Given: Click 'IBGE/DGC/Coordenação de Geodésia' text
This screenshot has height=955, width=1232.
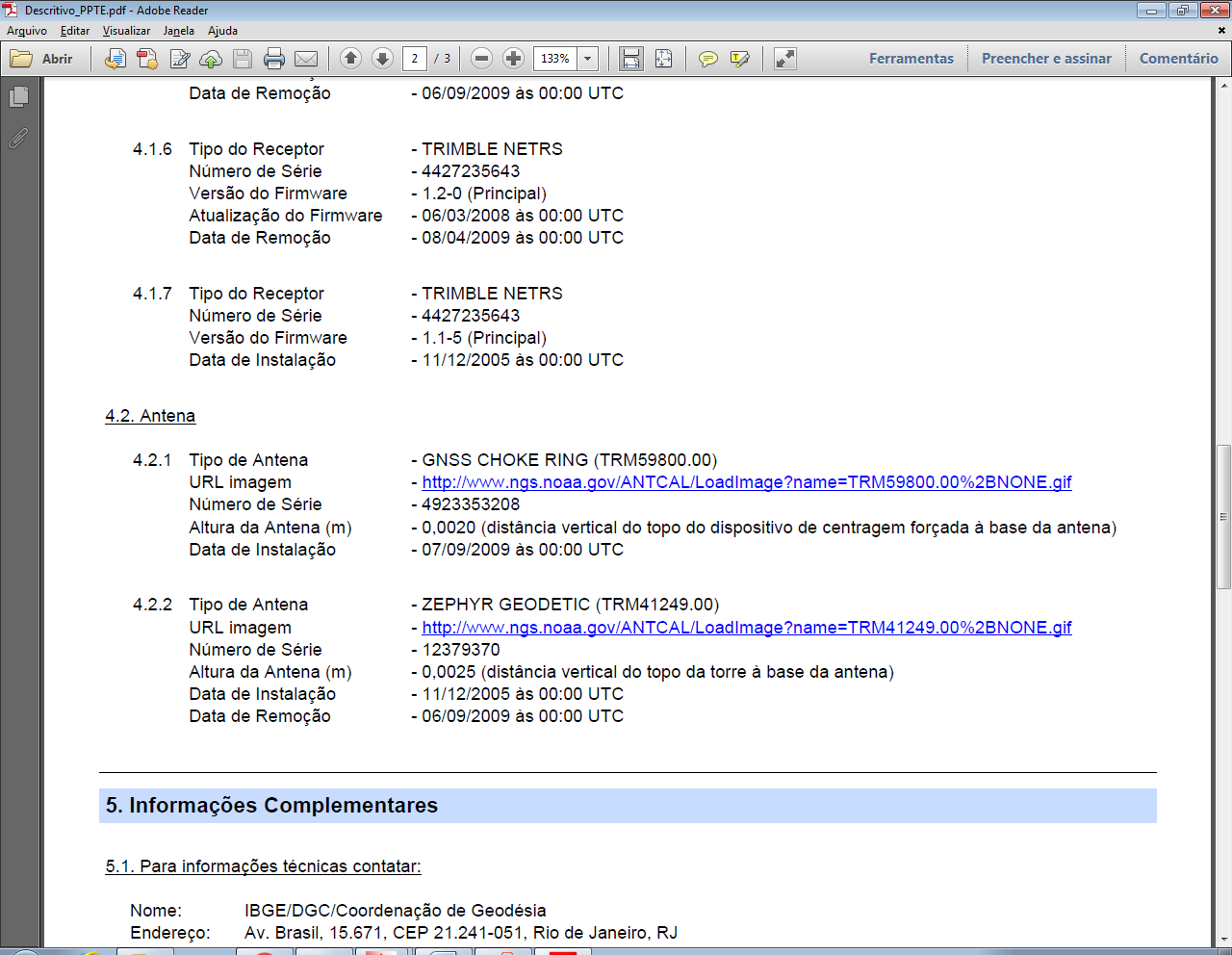Looking at the screenshot, I should click(396, 911).
